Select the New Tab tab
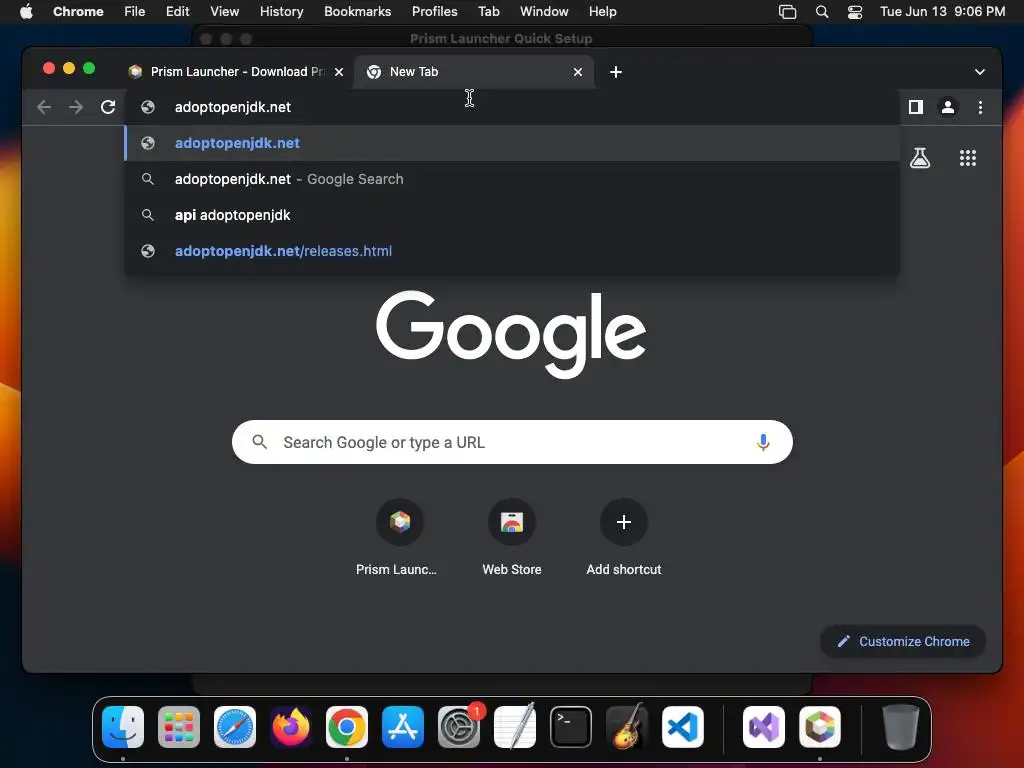Screen dimensions: 1024x768 coord(473,72)
